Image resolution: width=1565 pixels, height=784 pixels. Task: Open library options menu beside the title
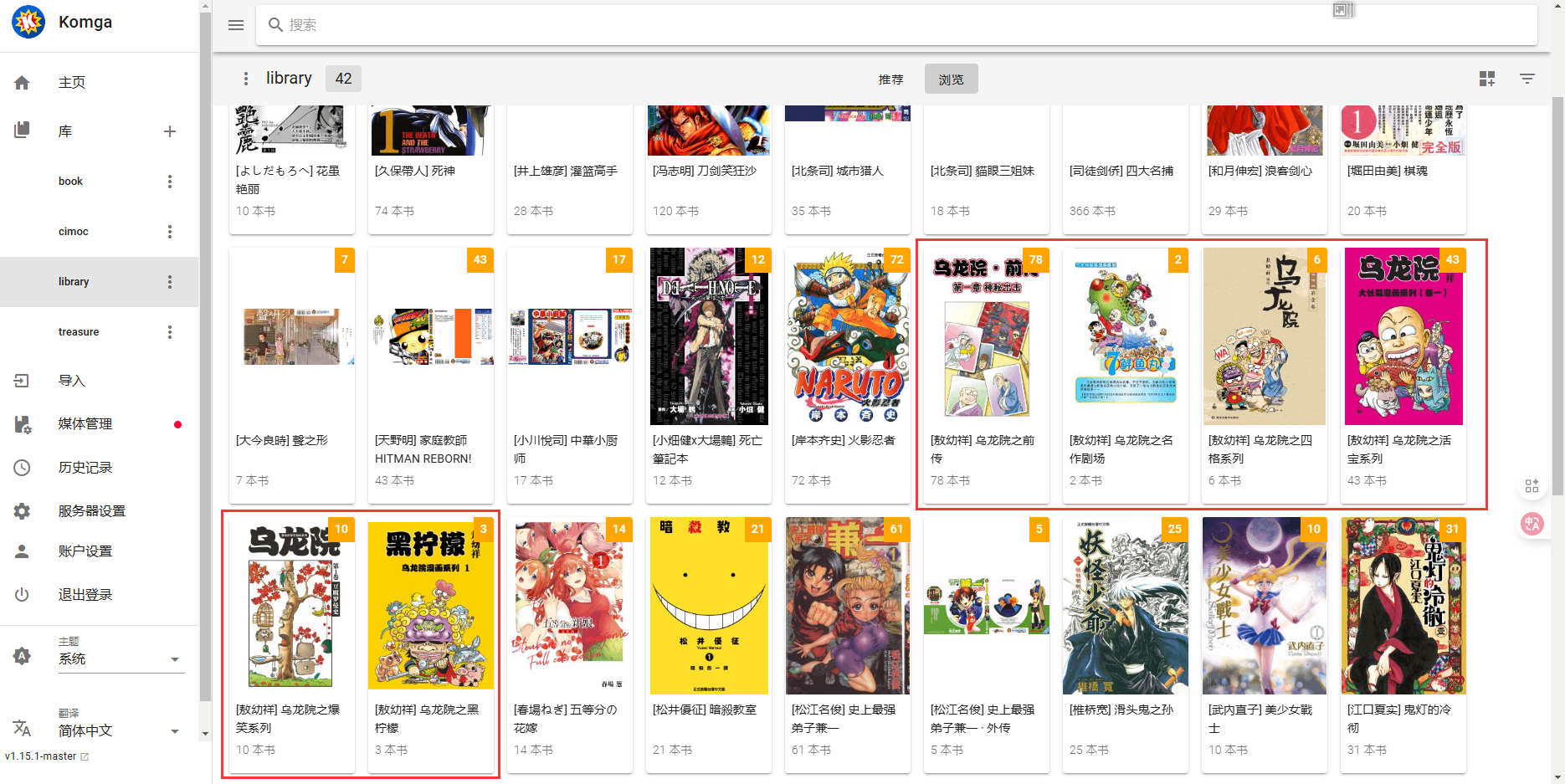(245, 79)
